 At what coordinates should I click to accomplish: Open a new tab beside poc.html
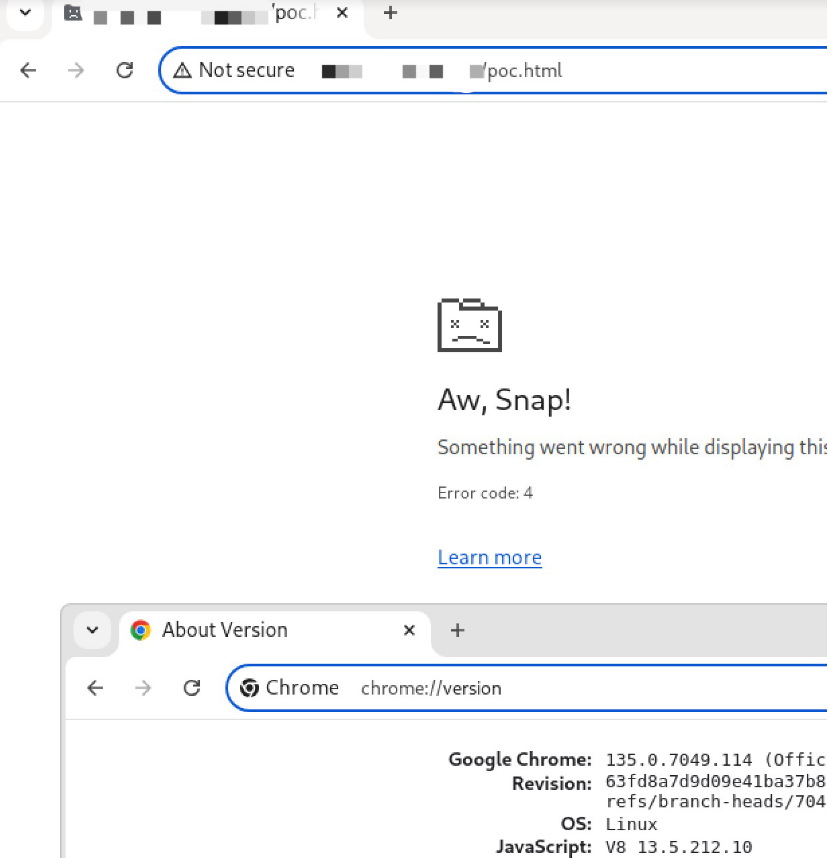click(390, 13)
